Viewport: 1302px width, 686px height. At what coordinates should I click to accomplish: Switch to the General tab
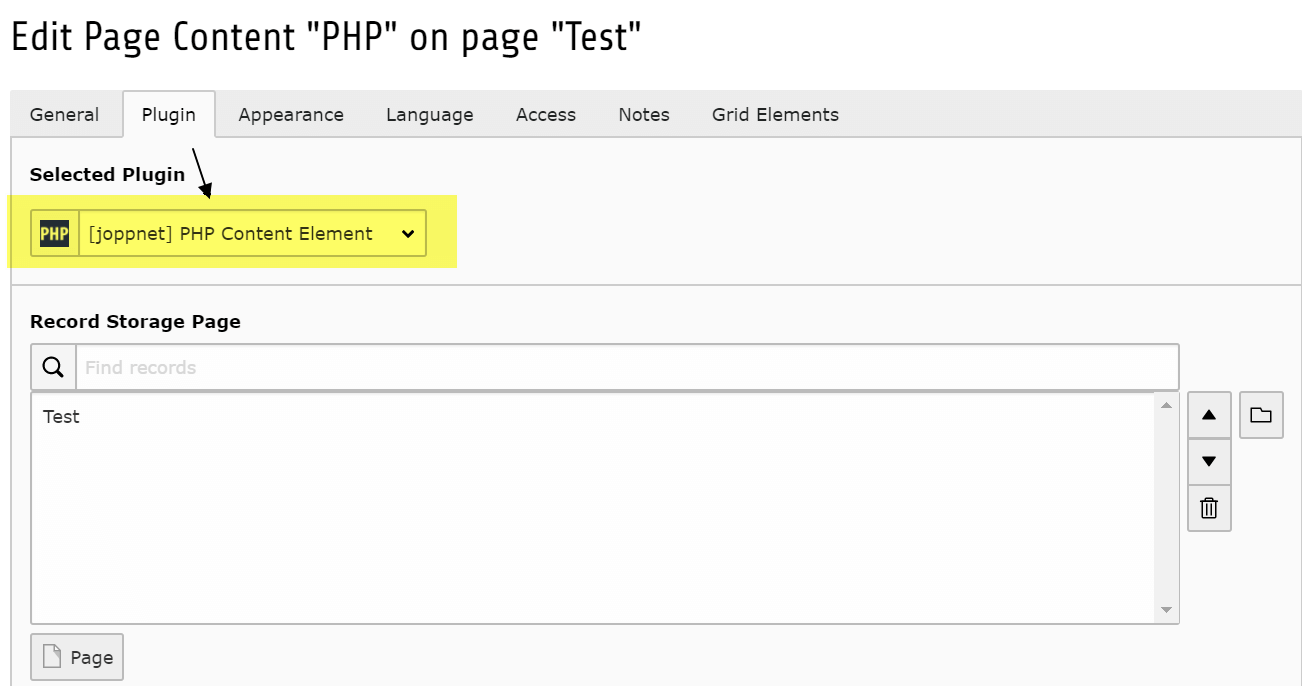click(64, 115)
